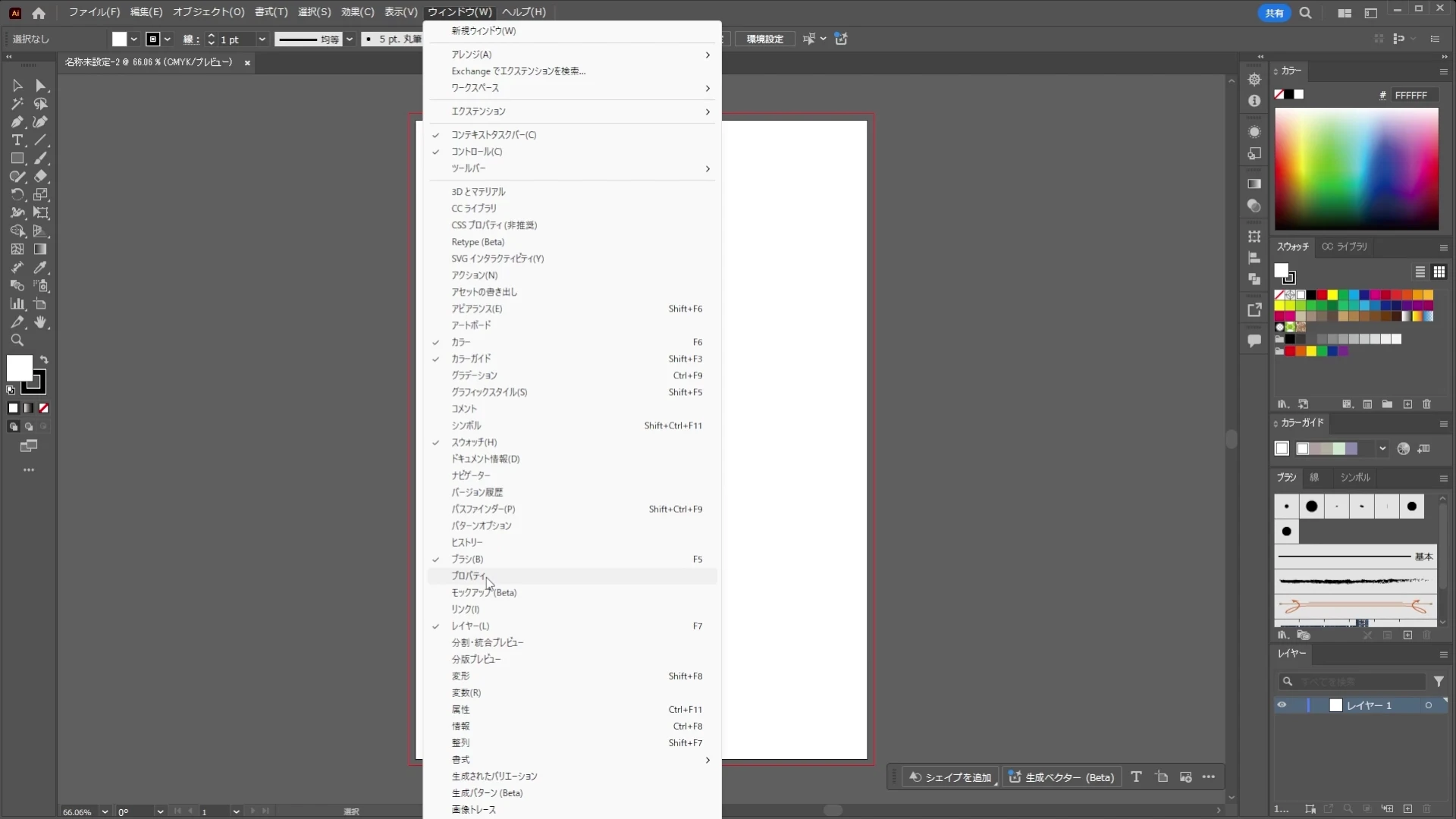Toggle visibility eye of レイヤー 1
The width and height of the screenshot is (1456, 819).
(1282, 705)
